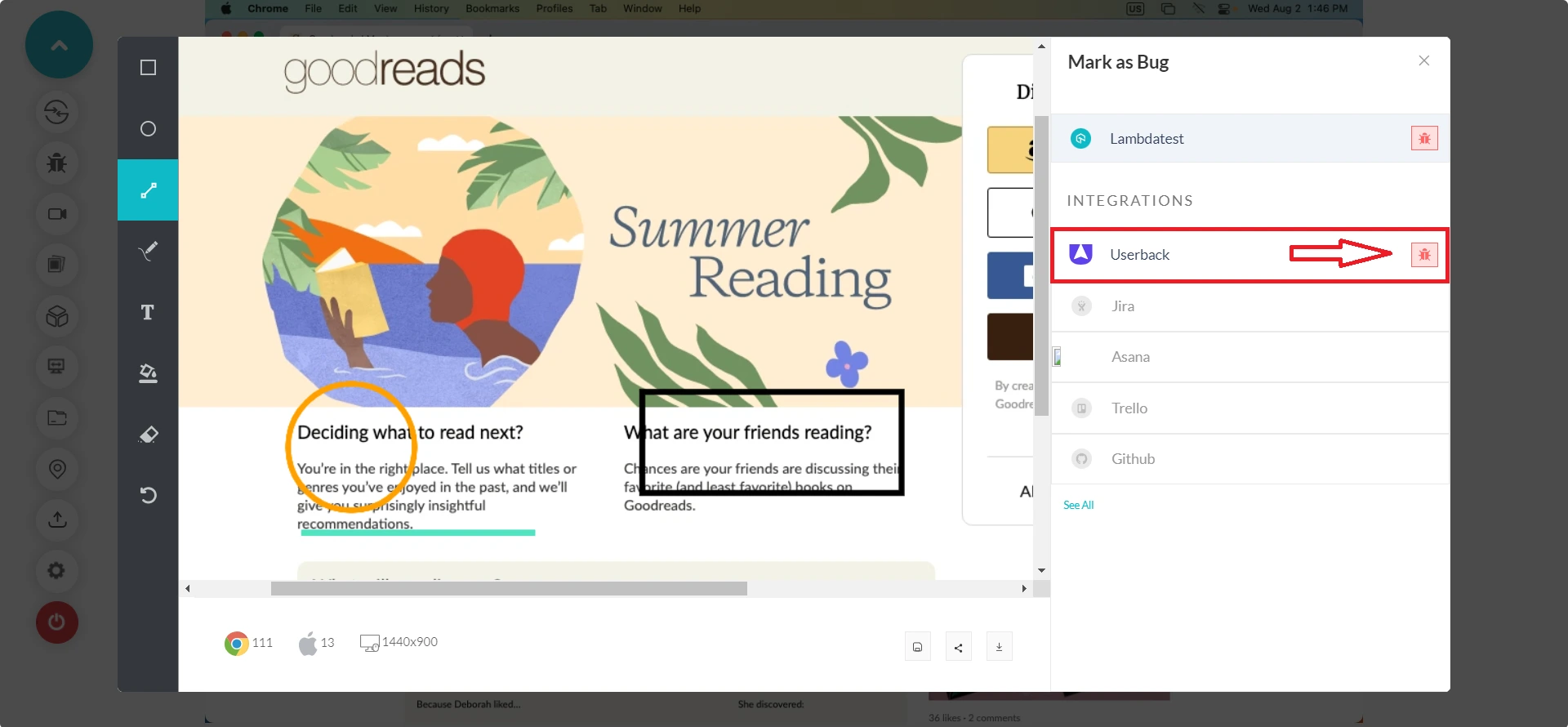This screenshot has height=727, width=1568.
Task: Choose the freehand pencil tool
Action: [148, 251]
